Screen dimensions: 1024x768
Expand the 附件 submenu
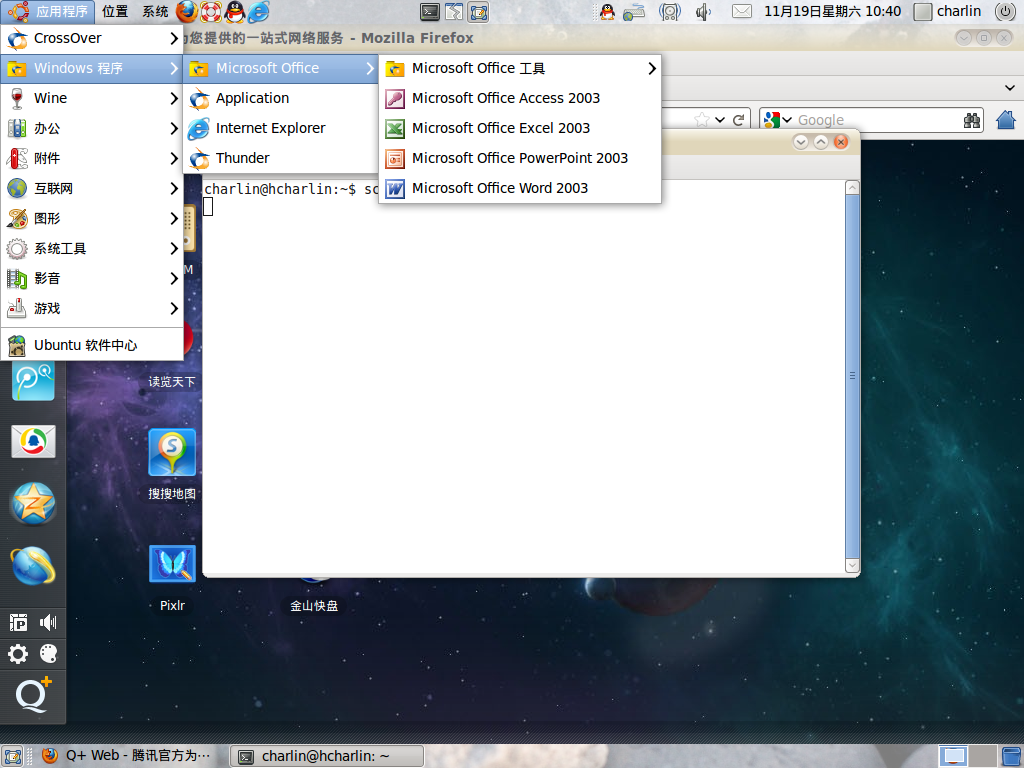(x=91, y=158)
